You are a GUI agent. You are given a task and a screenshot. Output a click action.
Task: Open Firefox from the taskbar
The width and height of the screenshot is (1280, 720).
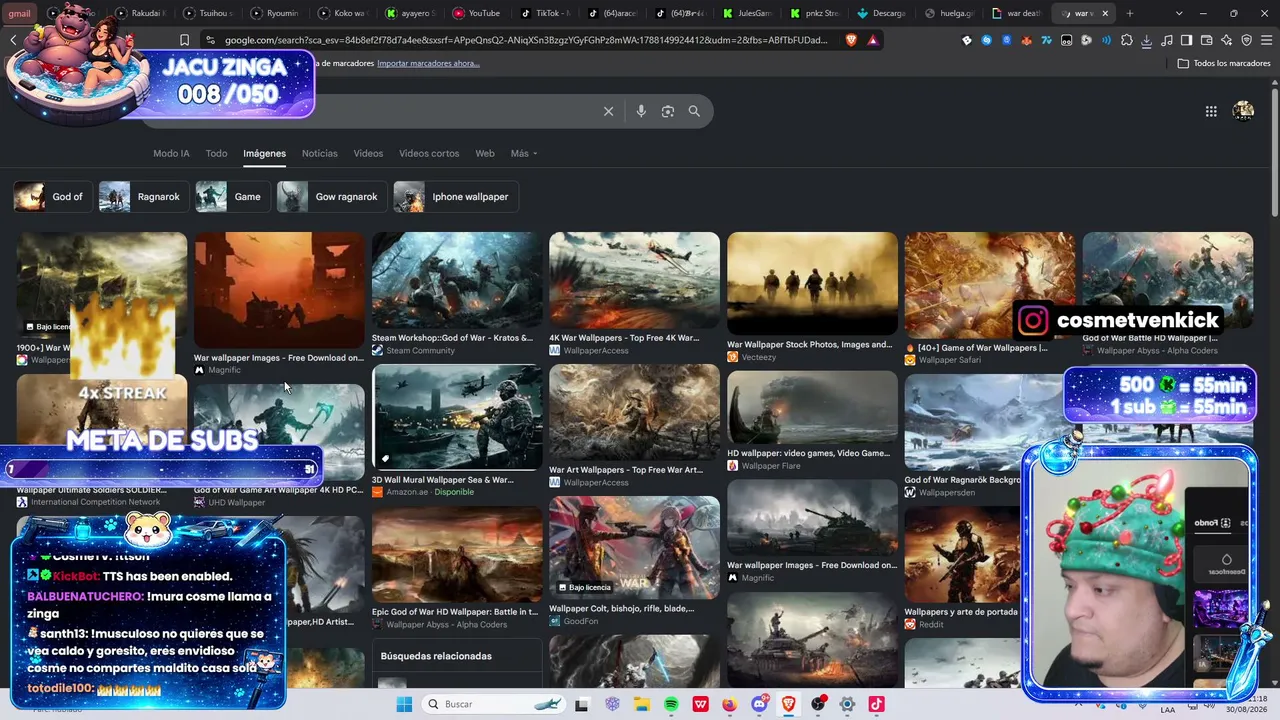[x=730, y=704]
